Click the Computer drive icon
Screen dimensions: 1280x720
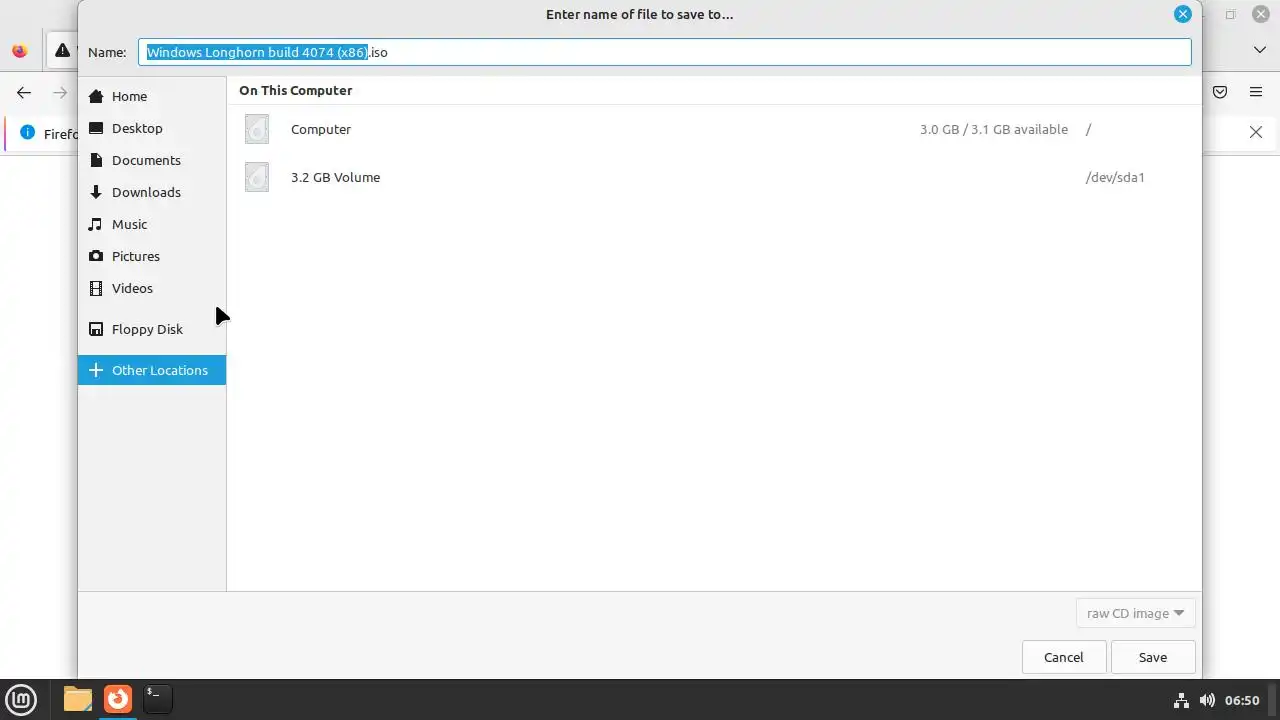257,129
